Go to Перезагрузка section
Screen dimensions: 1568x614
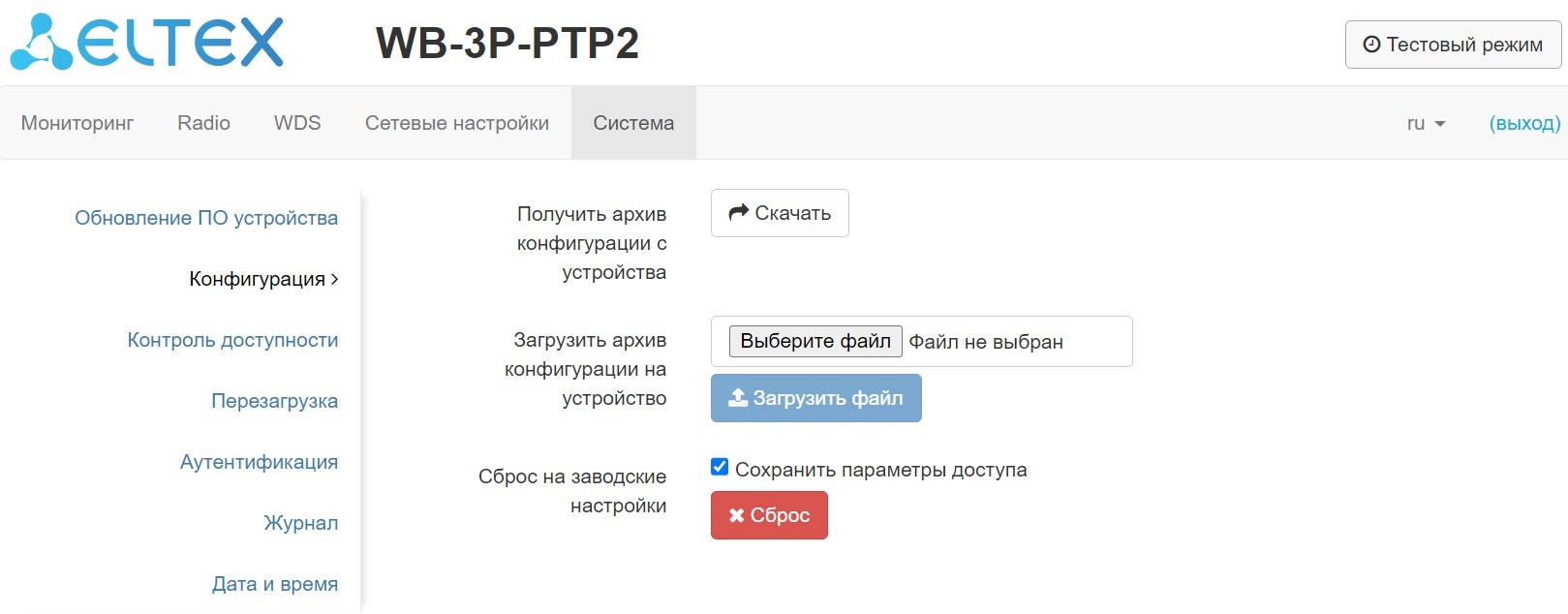point(274,401)
